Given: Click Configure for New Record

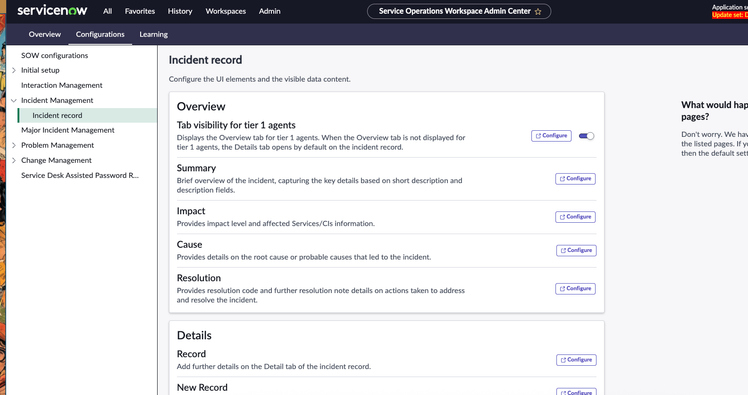Looking at the screenshot, I should pos(576,392).
